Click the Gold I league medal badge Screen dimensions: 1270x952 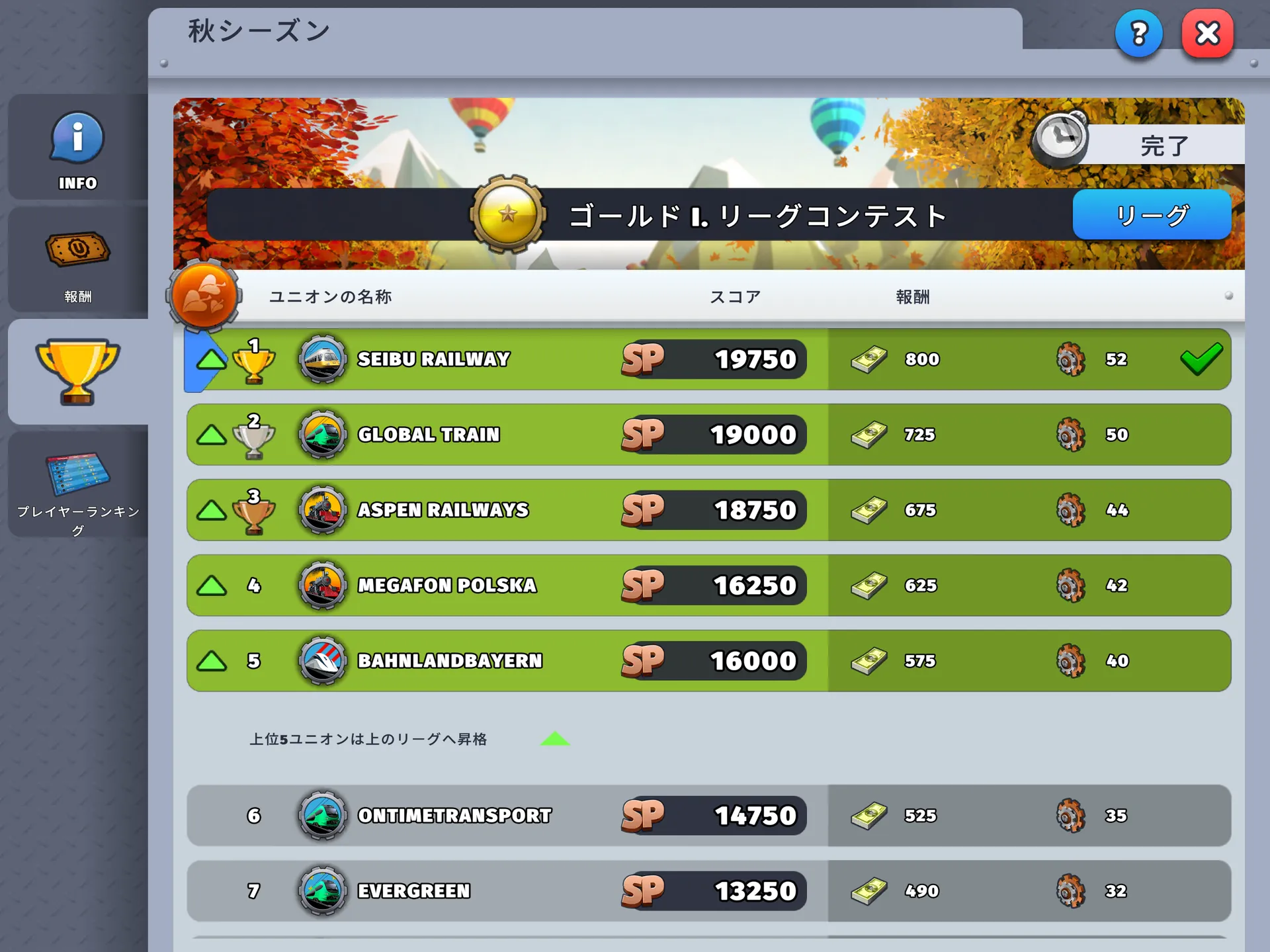tap(508, 214)
